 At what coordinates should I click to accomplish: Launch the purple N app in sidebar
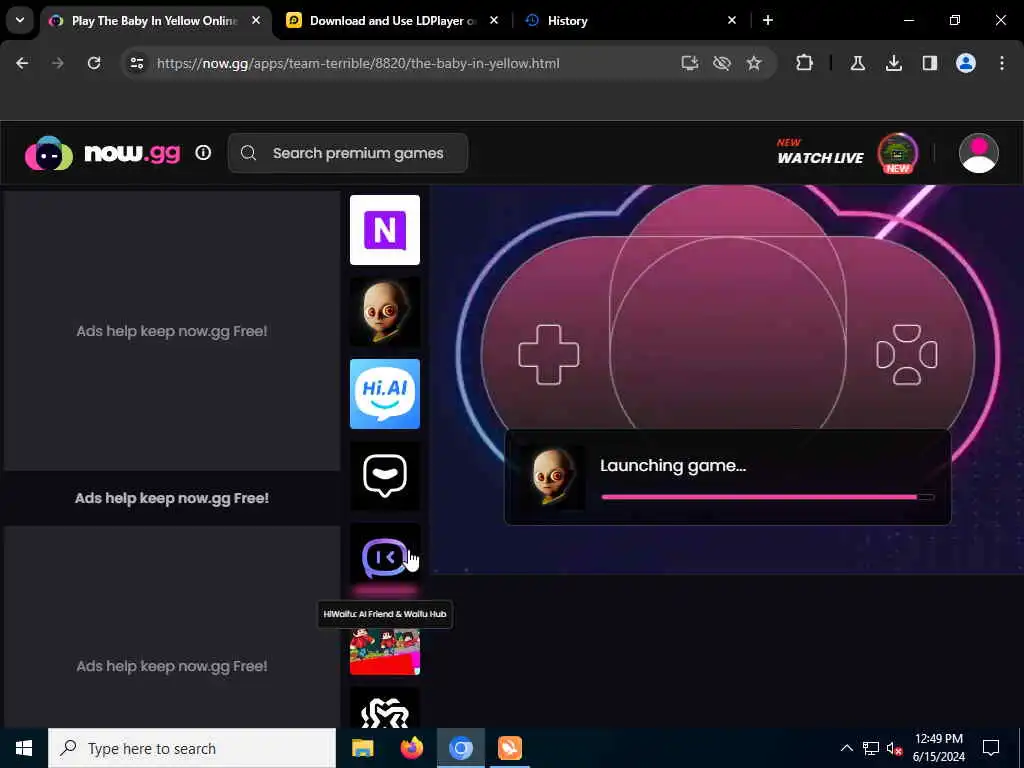(x=385, y=230)
